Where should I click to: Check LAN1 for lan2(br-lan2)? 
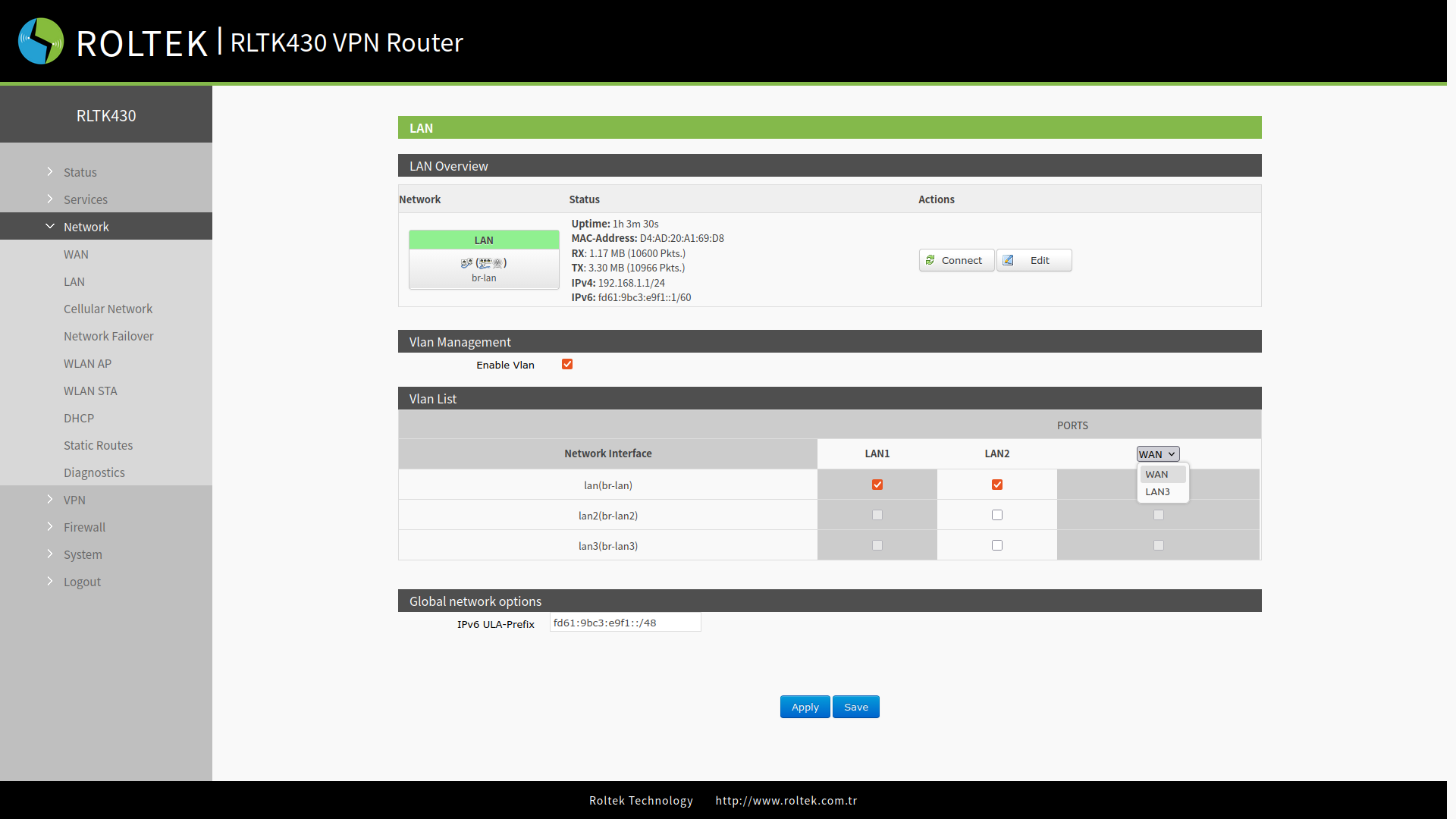click(877, 515)
